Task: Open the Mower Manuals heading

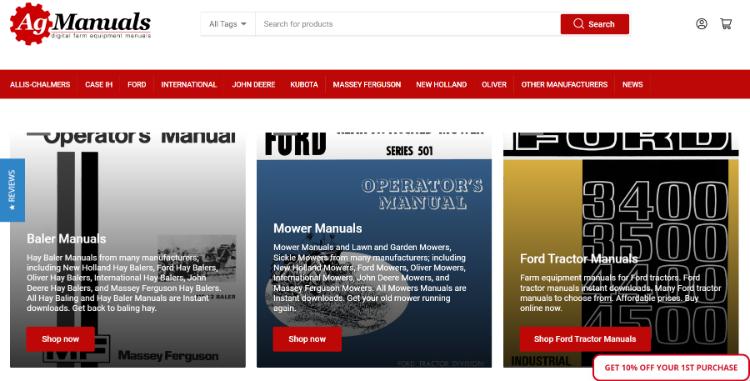Action: point(318,229)
